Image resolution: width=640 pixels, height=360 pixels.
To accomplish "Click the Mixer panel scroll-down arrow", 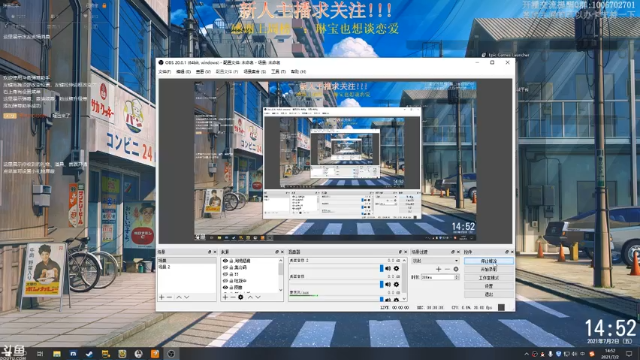I will click(x=404, y=299).
